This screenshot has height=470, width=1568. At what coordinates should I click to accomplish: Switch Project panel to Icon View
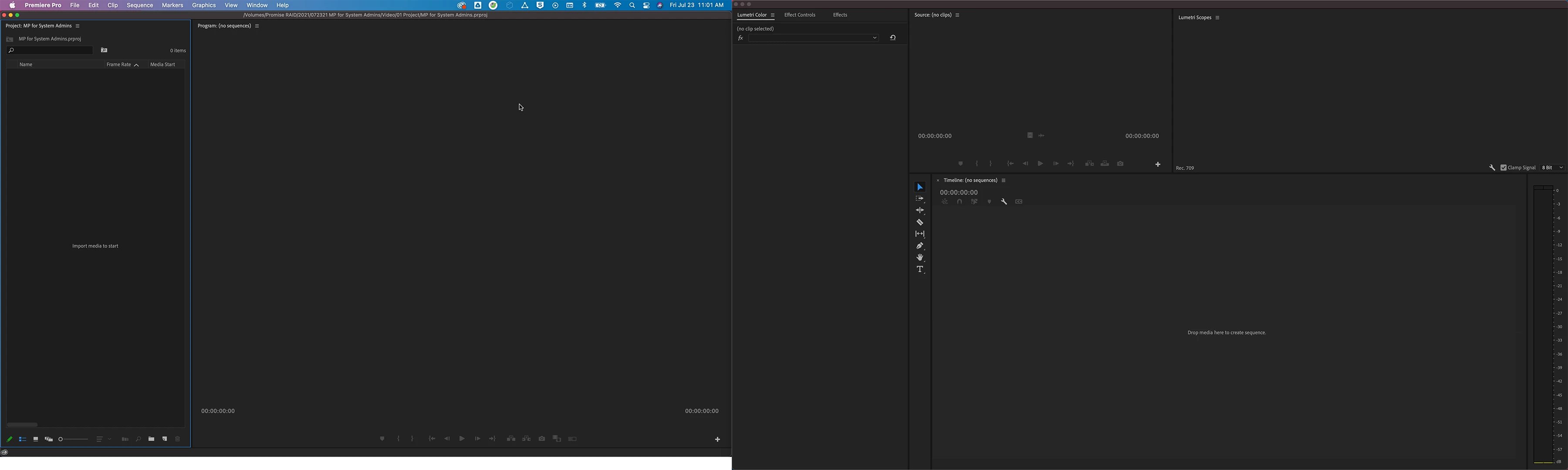pos(35,439)
